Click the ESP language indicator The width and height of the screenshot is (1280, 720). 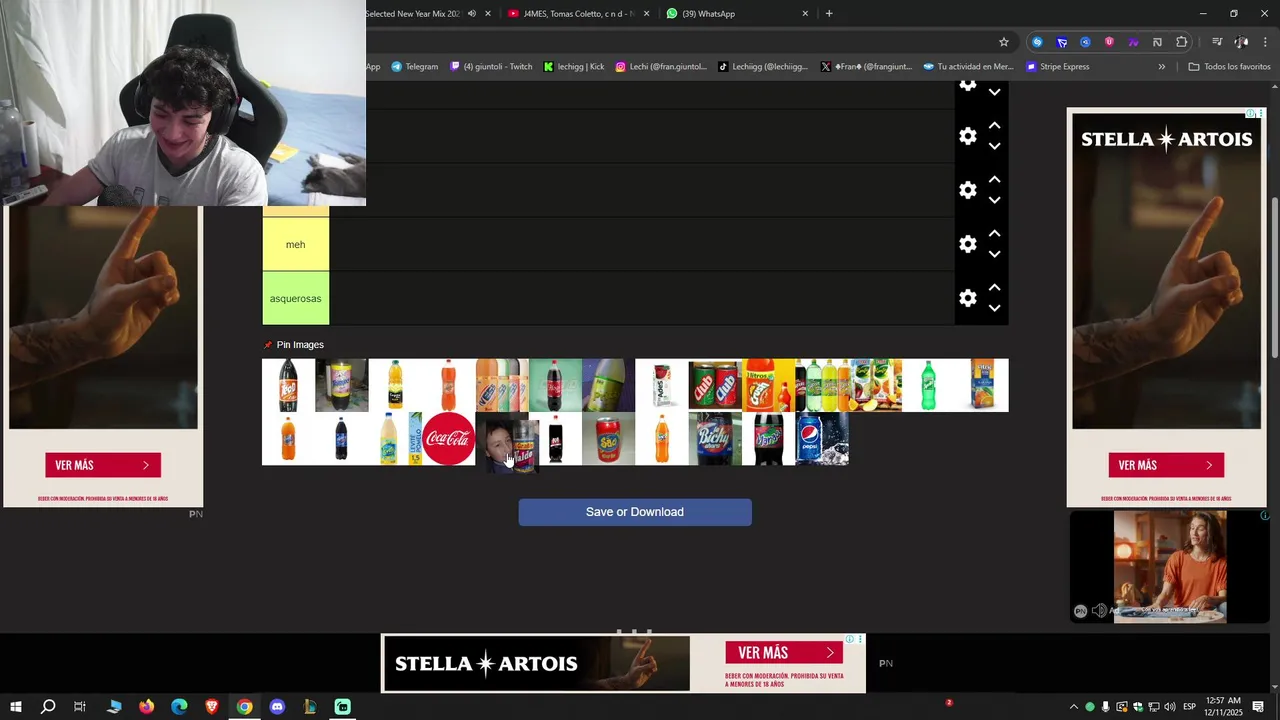[1189, 707]
